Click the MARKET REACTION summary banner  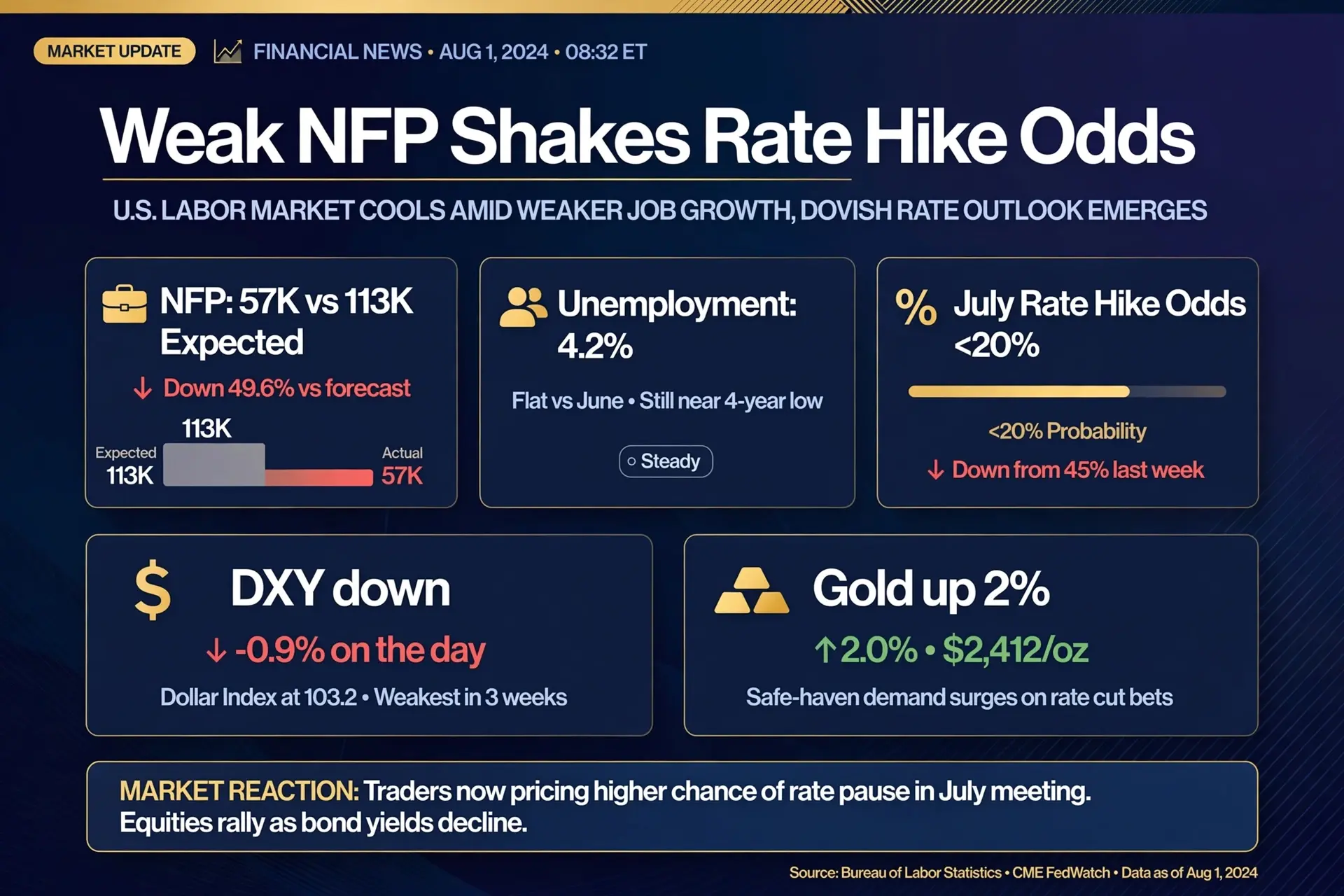(x=672, y=806)
